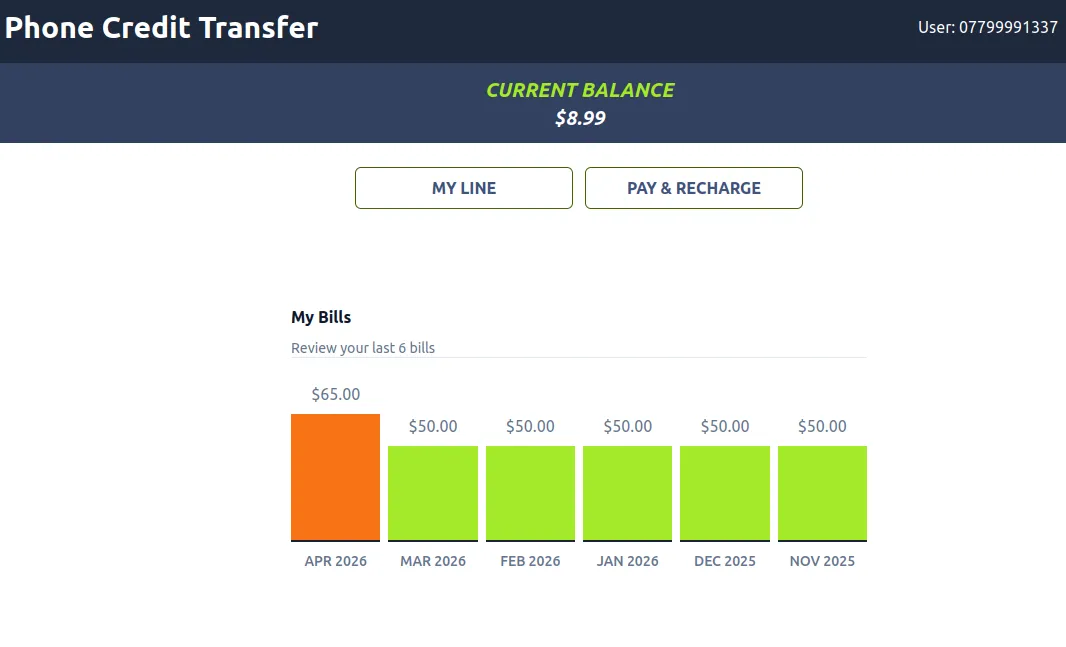This screenshot has width=1066, height=647.
Task: Select the $8.99 balance amount
Action: (x=580, y=118)
